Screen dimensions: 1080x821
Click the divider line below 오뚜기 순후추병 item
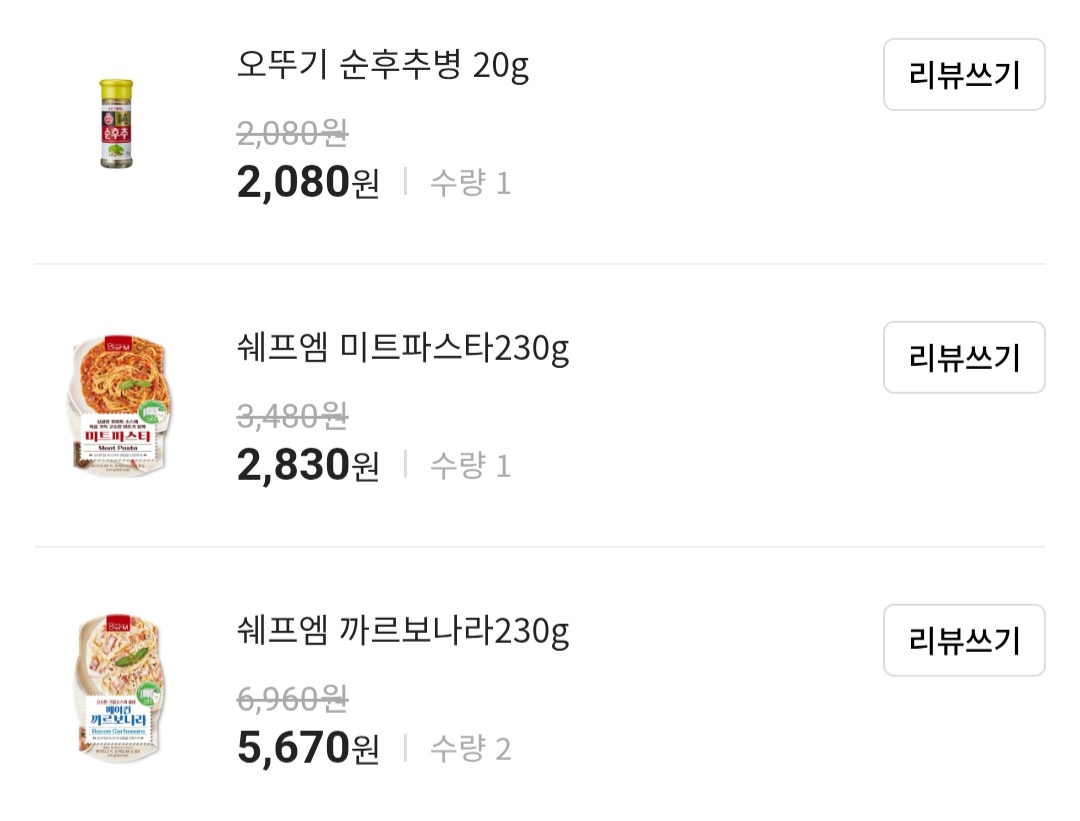click(540, 264)
